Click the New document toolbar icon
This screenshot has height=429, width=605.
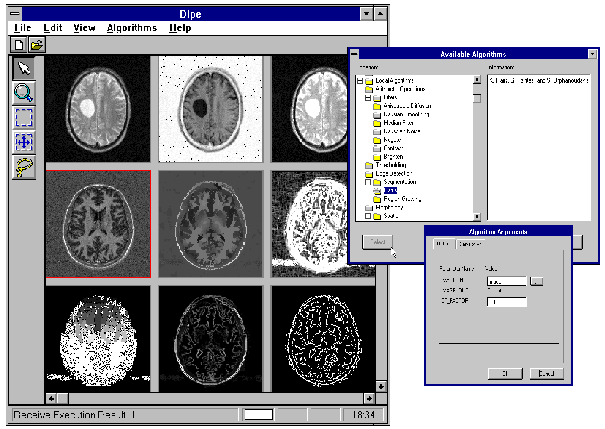(x=18, y=45)
